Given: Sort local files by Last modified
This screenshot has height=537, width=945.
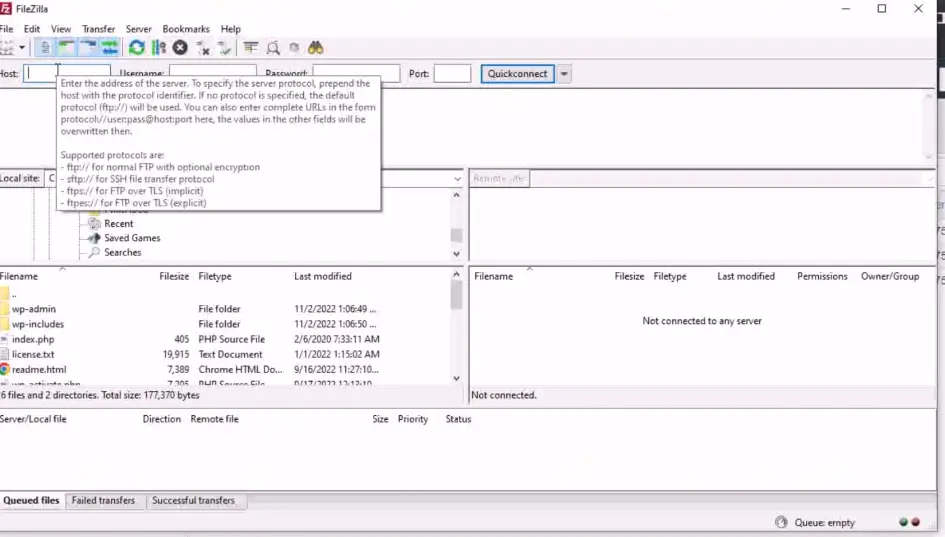Looking at the screenshot, I should (x=322, y=276).
